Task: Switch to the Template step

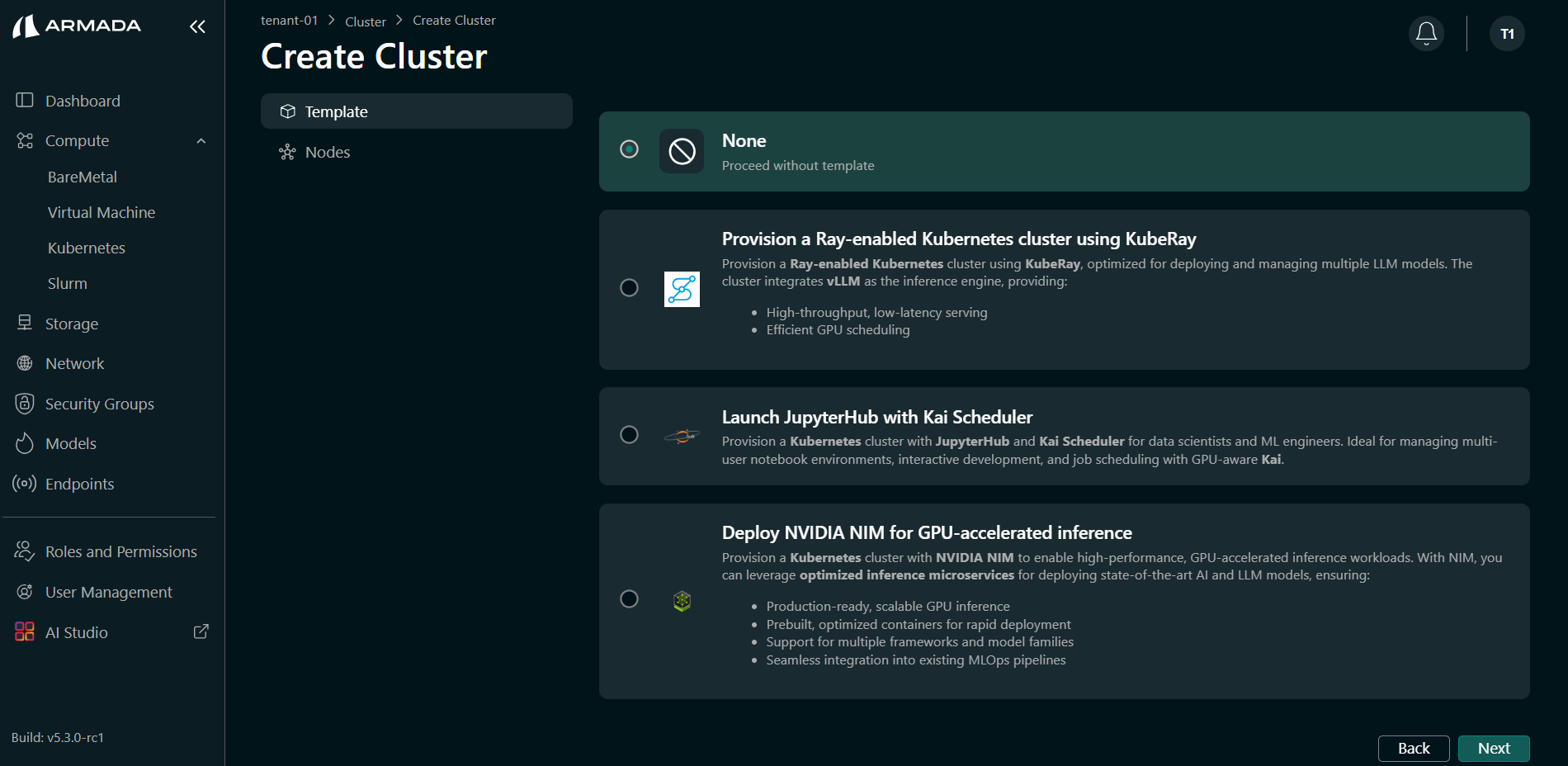Action: [x=417, y=111]
